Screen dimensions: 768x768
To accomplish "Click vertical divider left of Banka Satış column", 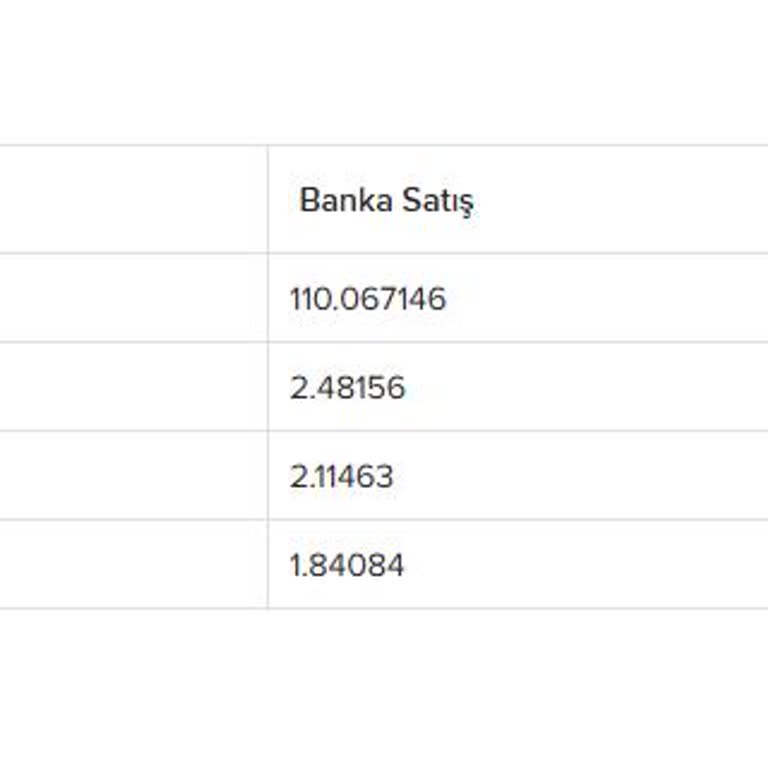I will 268,380.
